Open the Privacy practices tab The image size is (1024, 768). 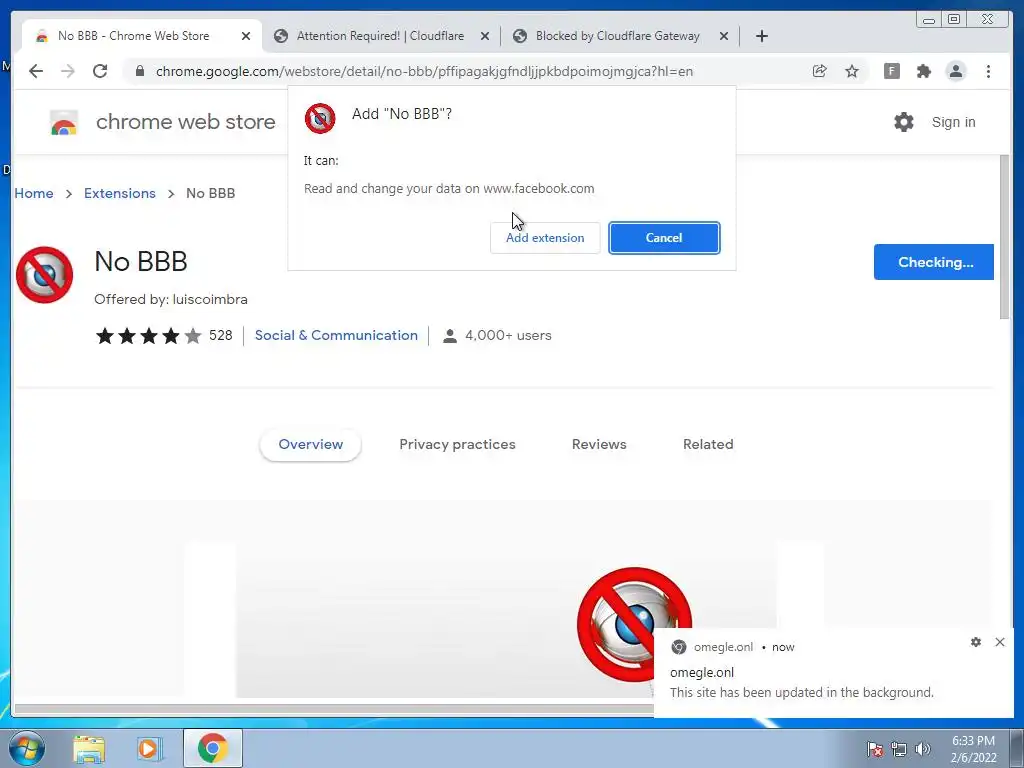457,445
